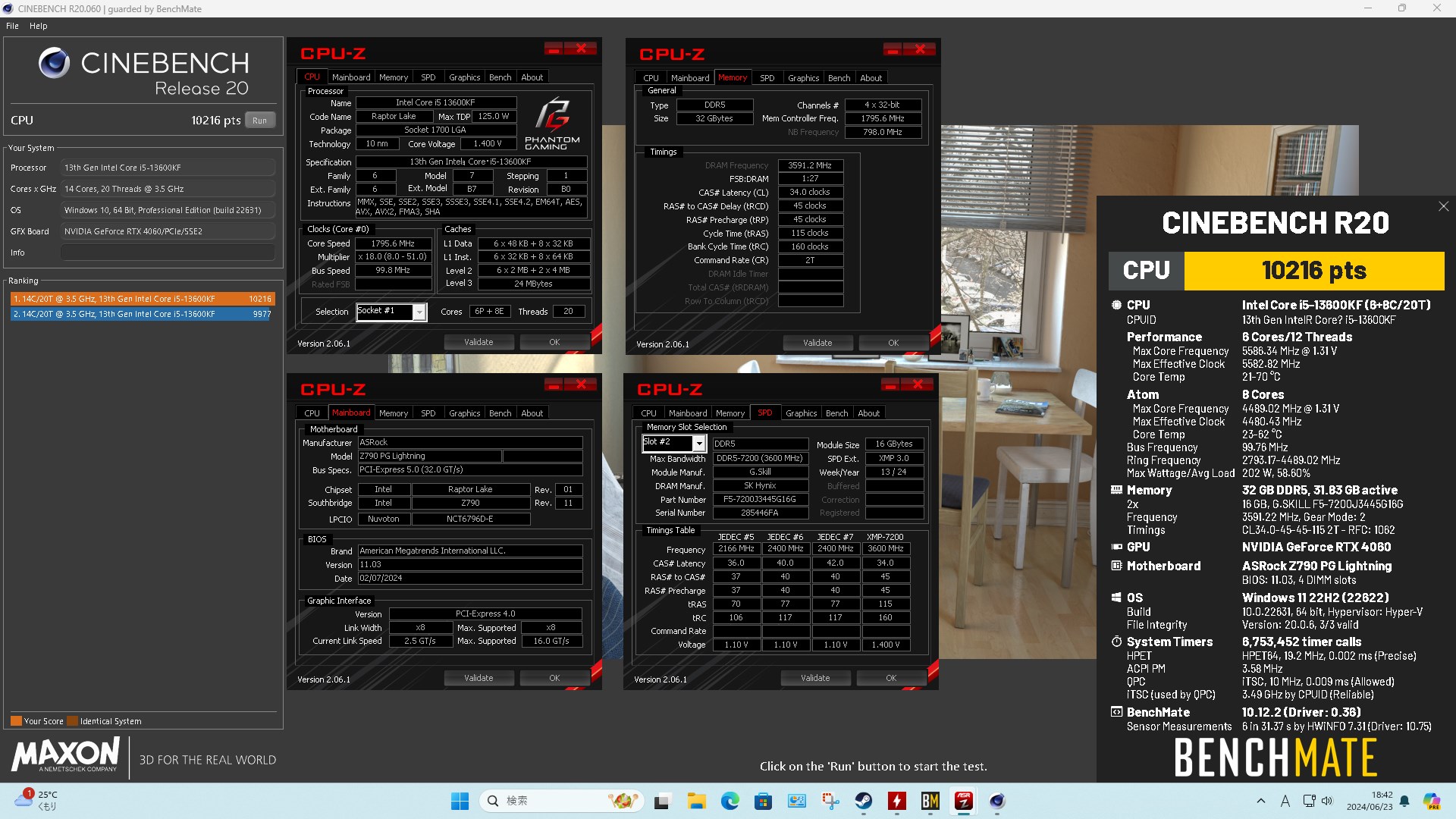Click the Memory icon in BenchMate panel
1456x819 pixels.
[x=1116, y=490]
